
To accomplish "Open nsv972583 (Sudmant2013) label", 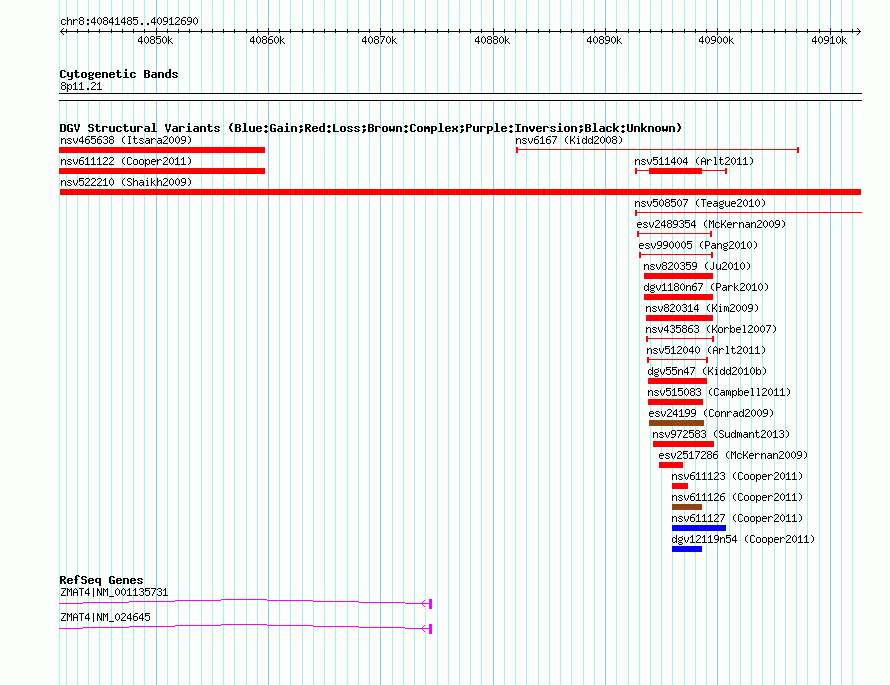I will tap(721, 434).
